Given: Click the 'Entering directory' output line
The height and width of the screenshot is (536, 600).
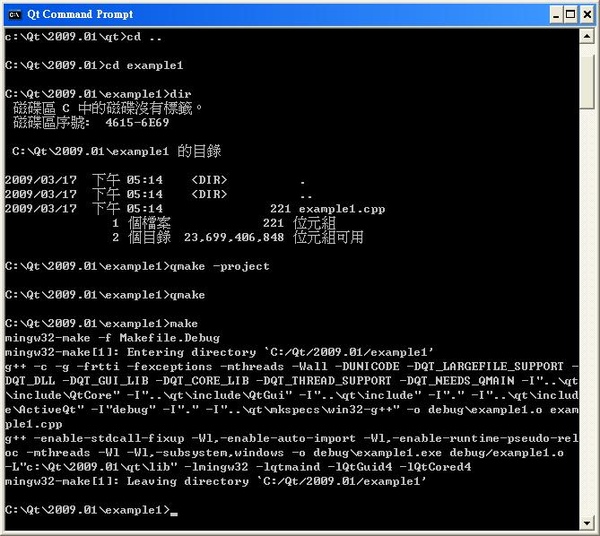Looking at the screenshot, I should click(x=219, y=352).
